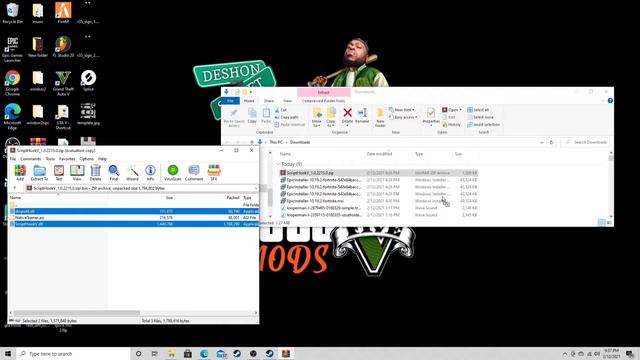Open the Favorites menu in WinRAR
Image resolution: width=640 pixels, height=360 pixels.
tap(67, 159)
